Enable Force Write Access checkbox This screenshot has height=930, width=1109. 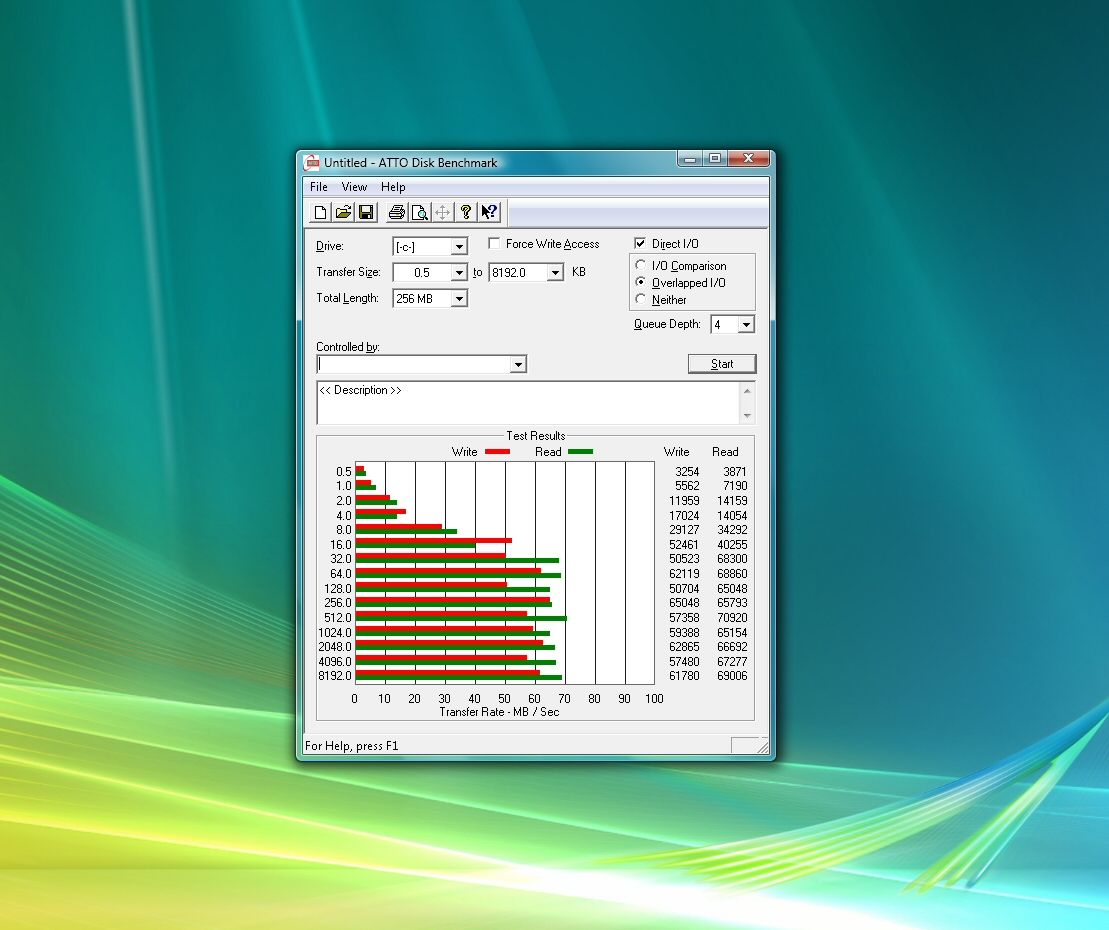coord(494,243)
